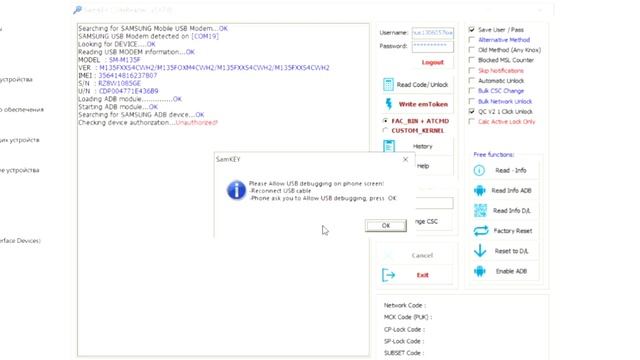
Task: Click the Reconnect USB cable message line
Action: [280, 191]
